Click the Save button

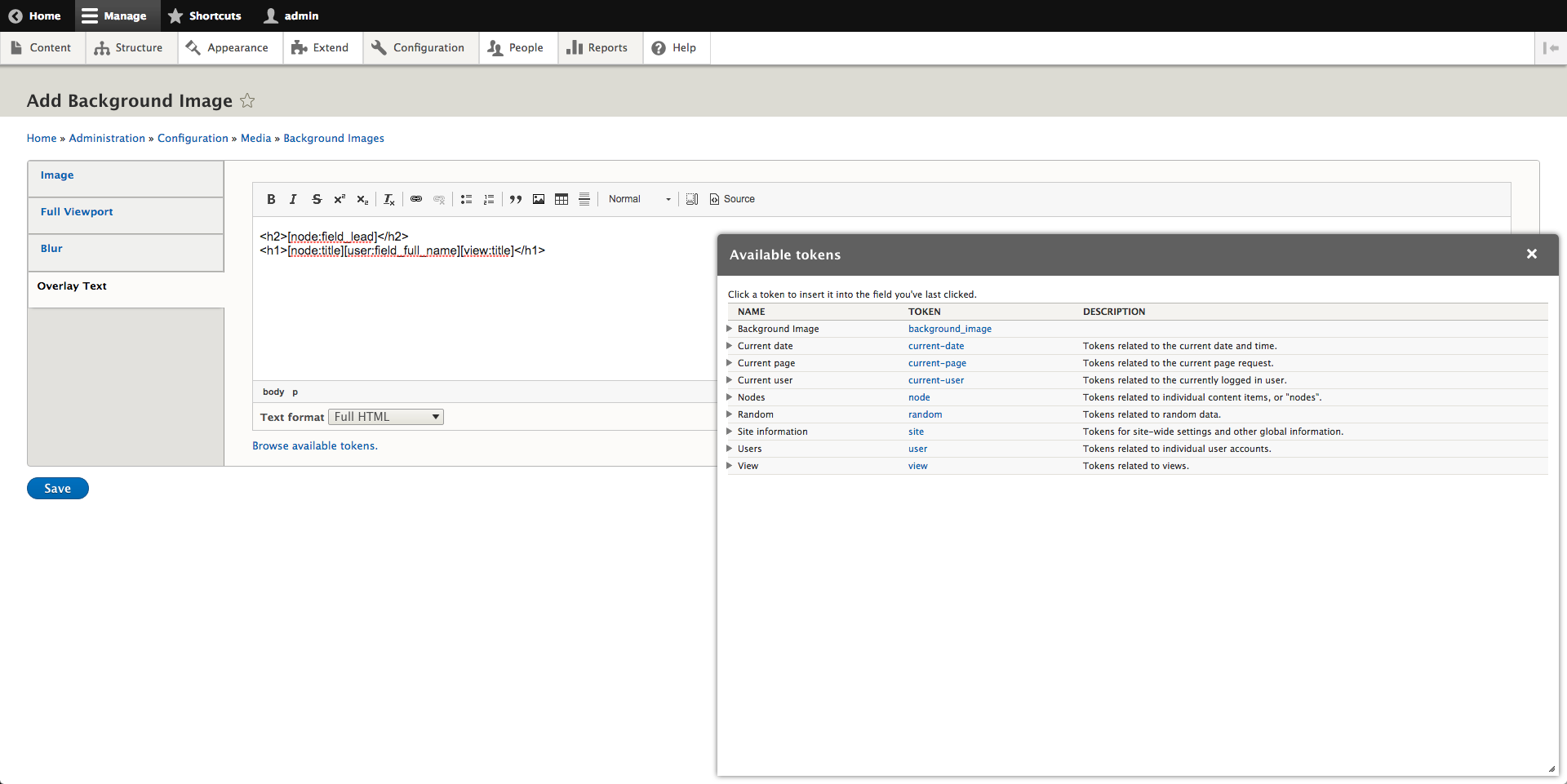coord(57,489)
